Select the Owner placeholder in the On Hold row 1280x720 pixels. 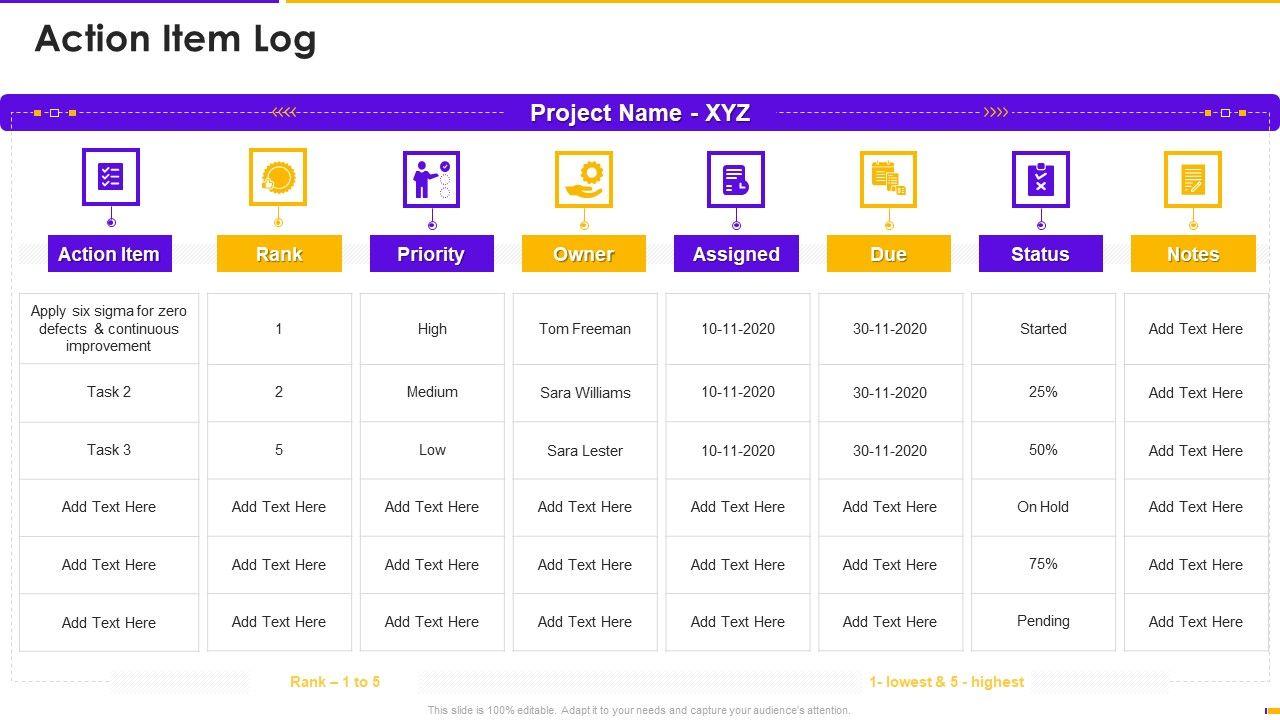click(x=585, y=507)
